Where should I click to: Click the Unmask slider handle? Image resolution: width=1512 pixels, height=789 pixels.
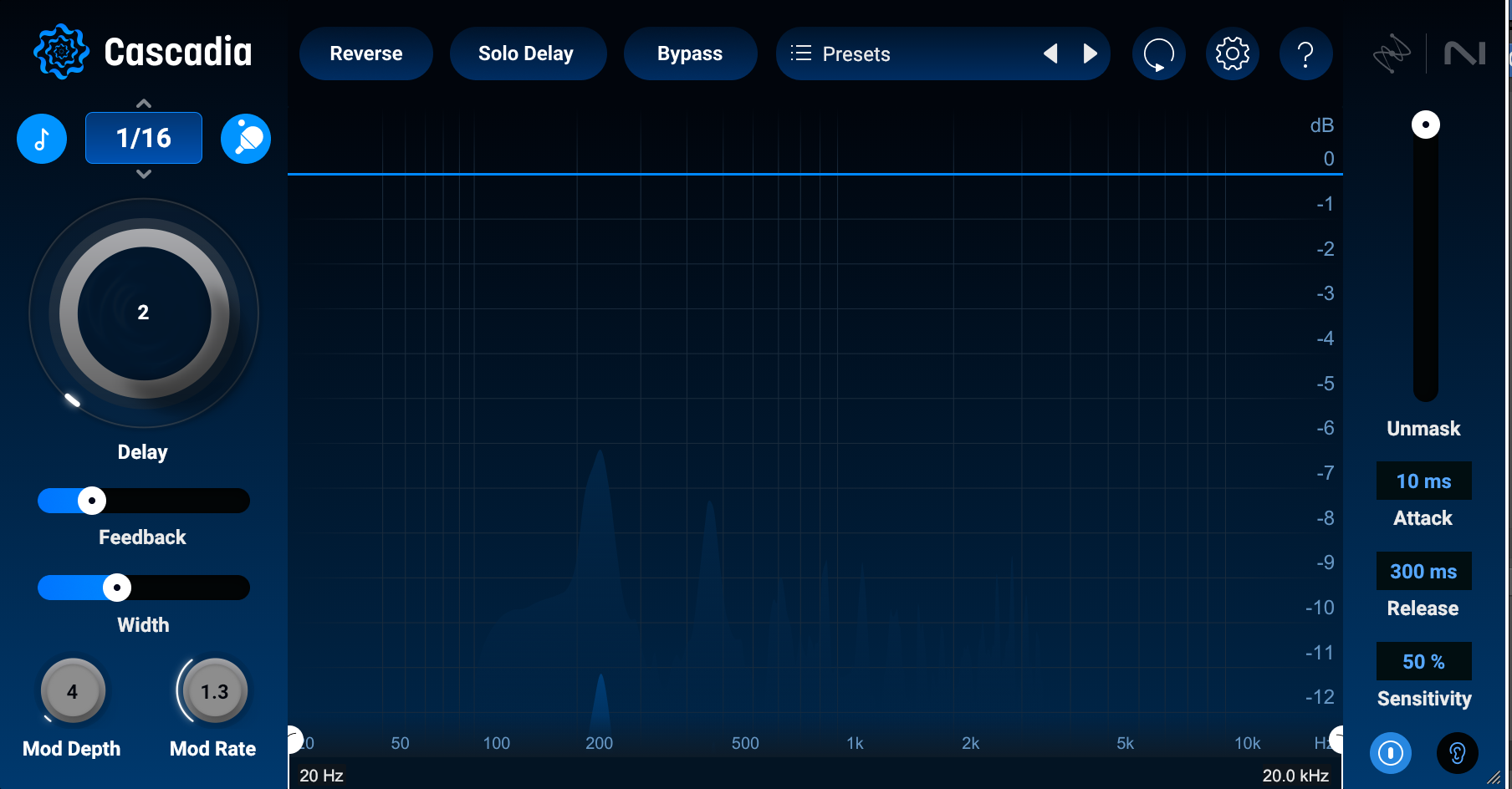point(1426,125)
